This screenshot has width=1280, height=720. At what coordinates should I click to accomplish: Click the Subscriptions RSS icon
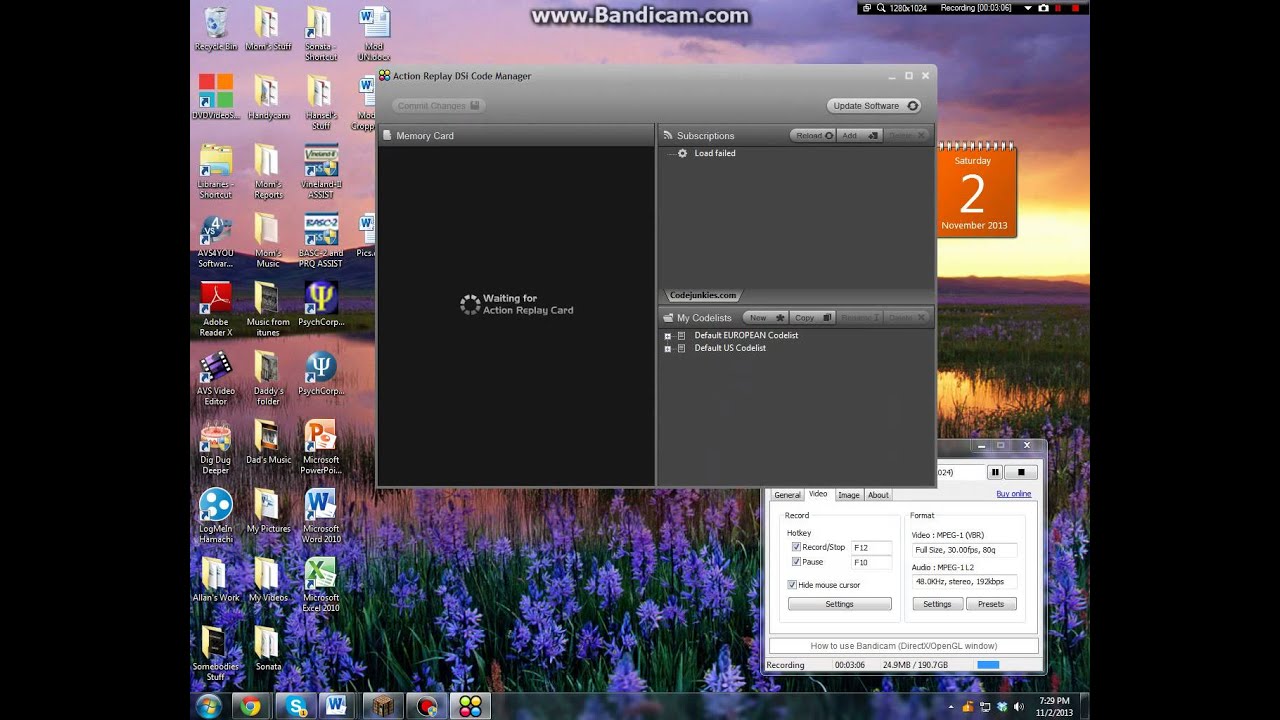(668, 135)
